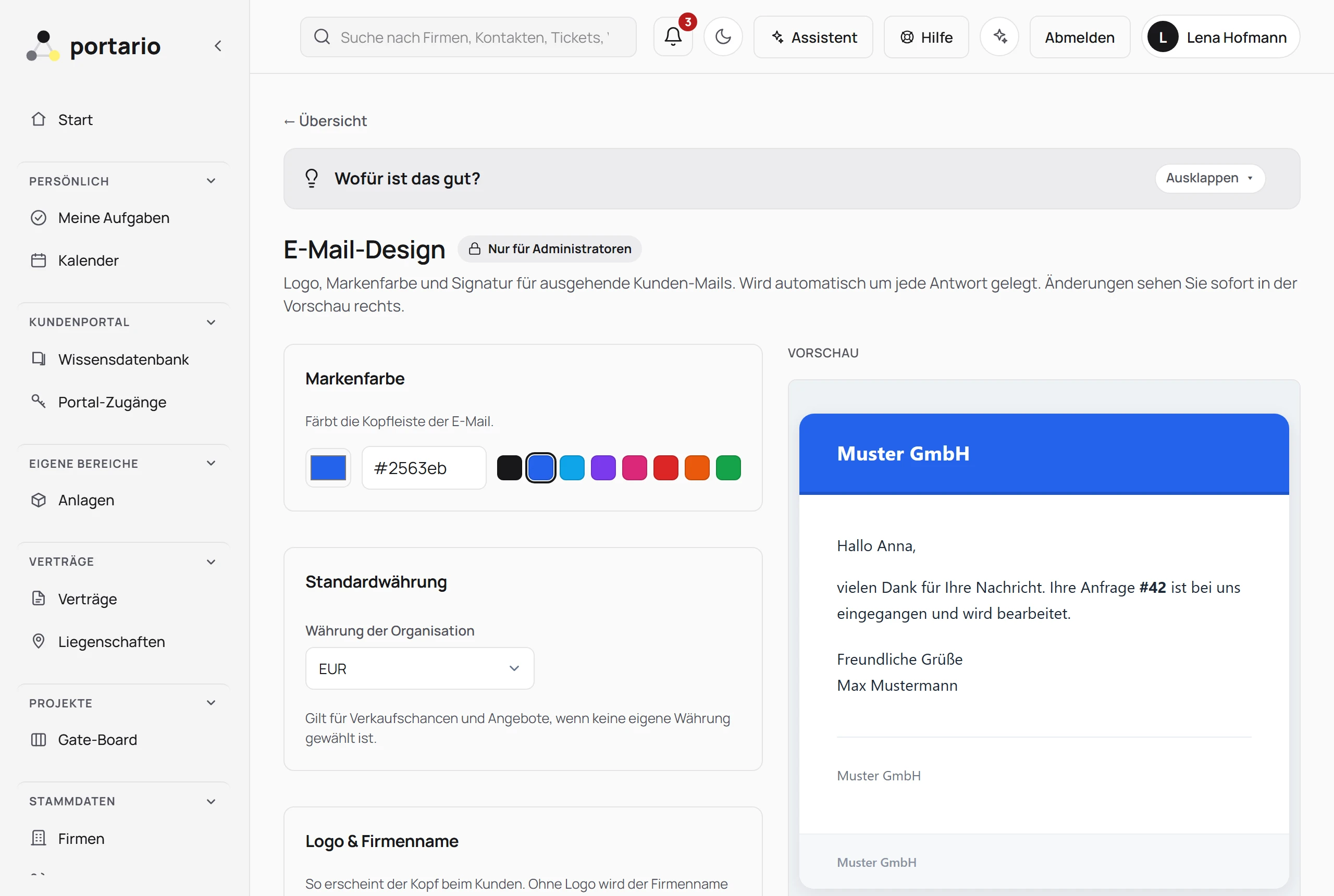Screen dimensions: 1334x896
Task: Click the lock icon in admin badge
Action: (x=474, y=249)
